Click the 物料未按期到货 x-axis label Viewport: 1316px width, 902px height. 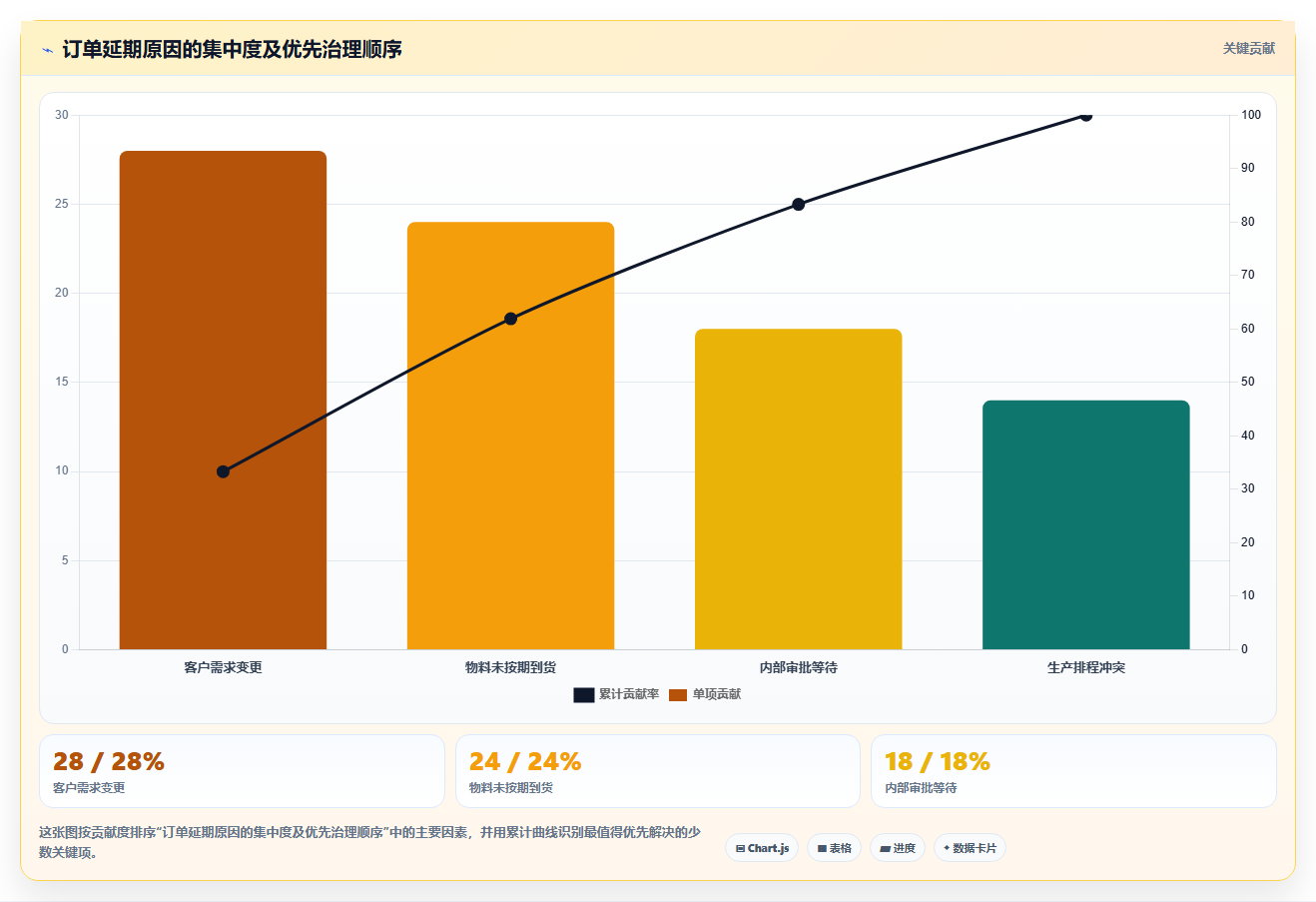[510, 667]
